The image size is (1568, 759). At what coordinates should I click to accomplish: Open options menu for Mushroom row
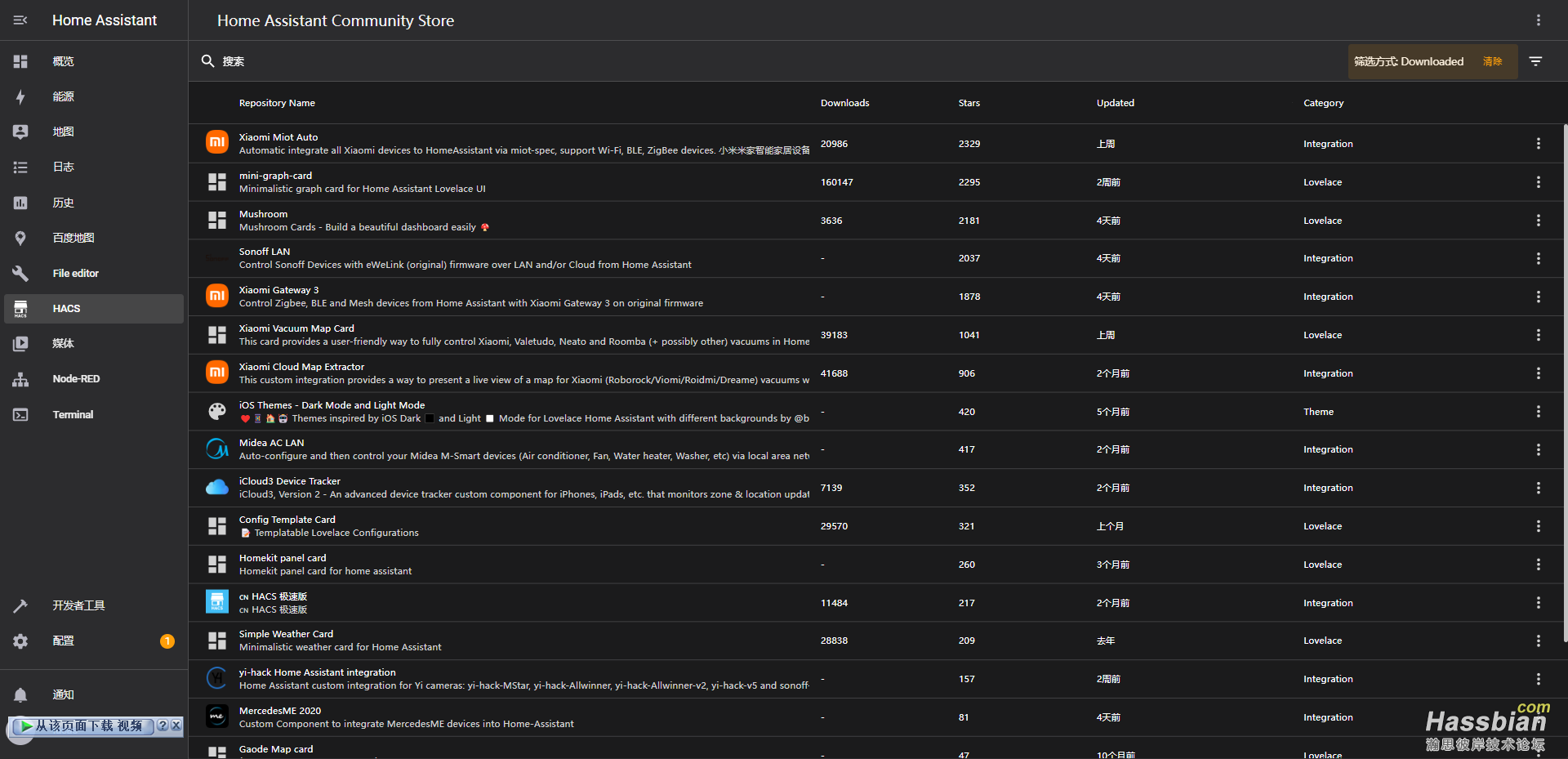coord(1538,221)
